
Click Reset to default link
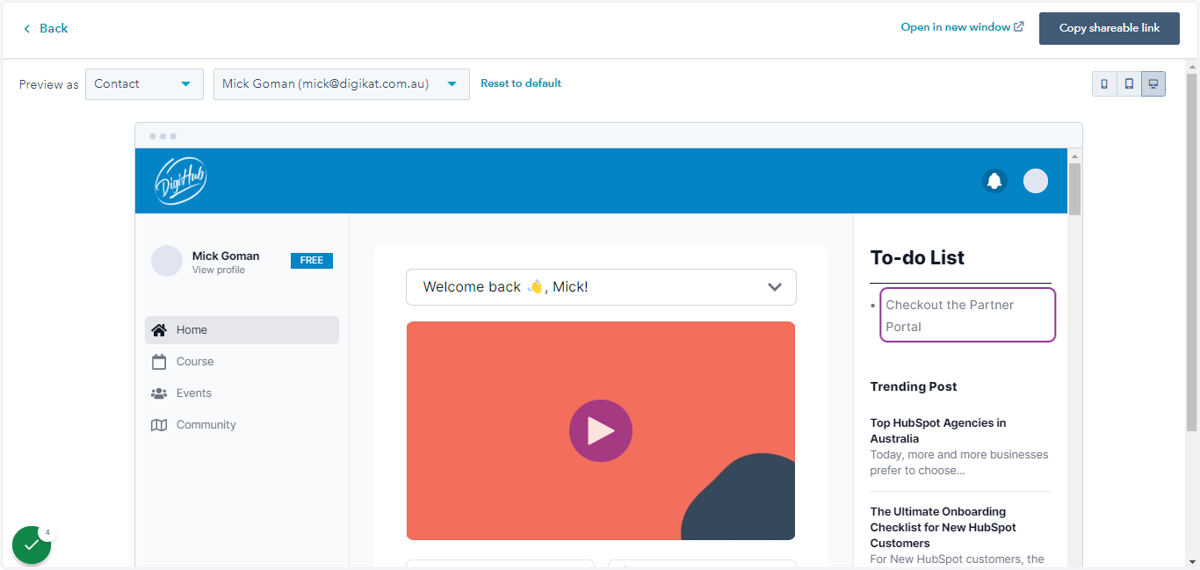[521, 83]
